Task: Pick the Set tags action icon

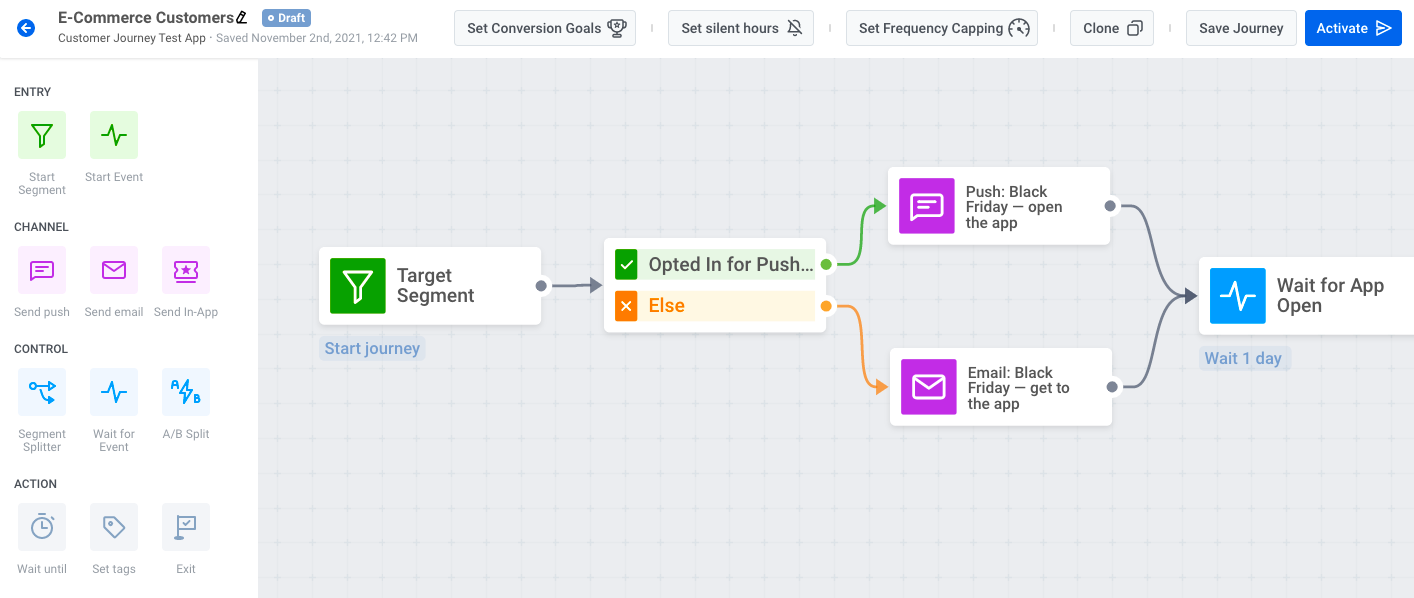Action: 114,527
